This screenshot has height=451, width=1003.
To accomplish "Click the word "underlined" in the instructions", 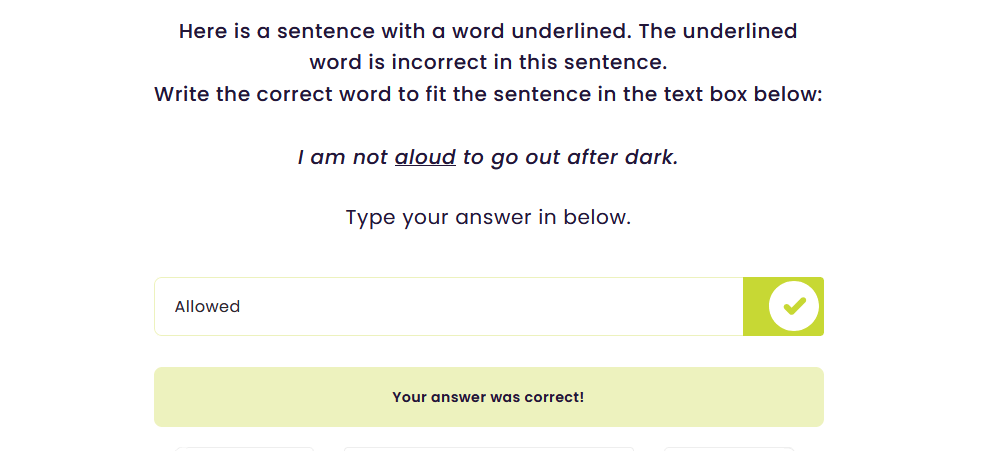I will click(738, 31).
